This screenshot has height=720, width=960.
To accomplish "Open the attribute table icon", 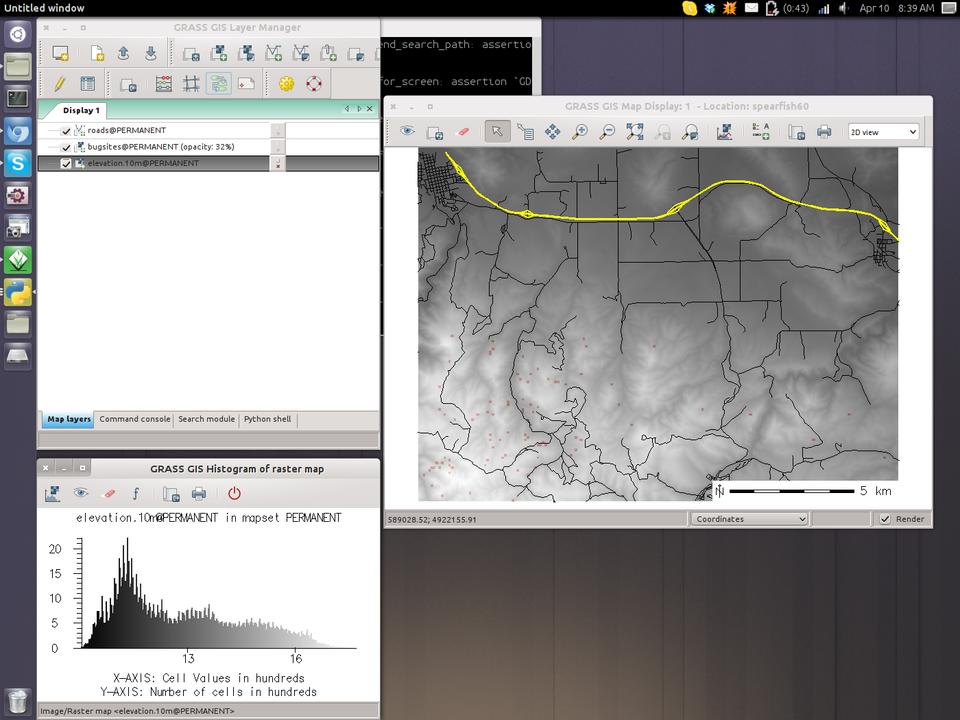I will point(88,84).
